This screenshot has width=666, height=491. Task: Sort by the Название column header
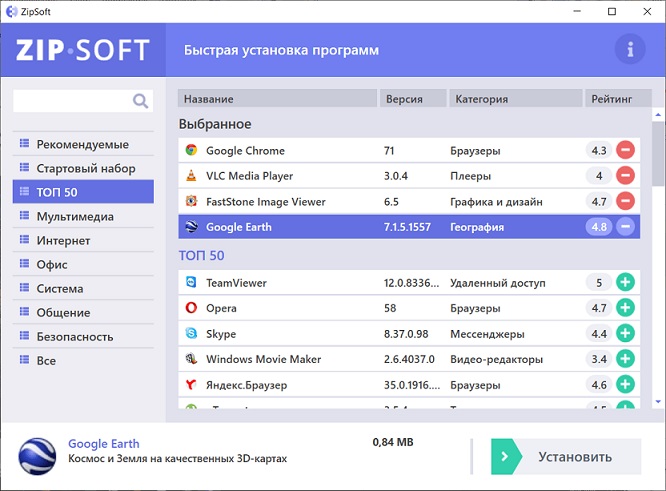pyautogui.click(x=277, y=99)
